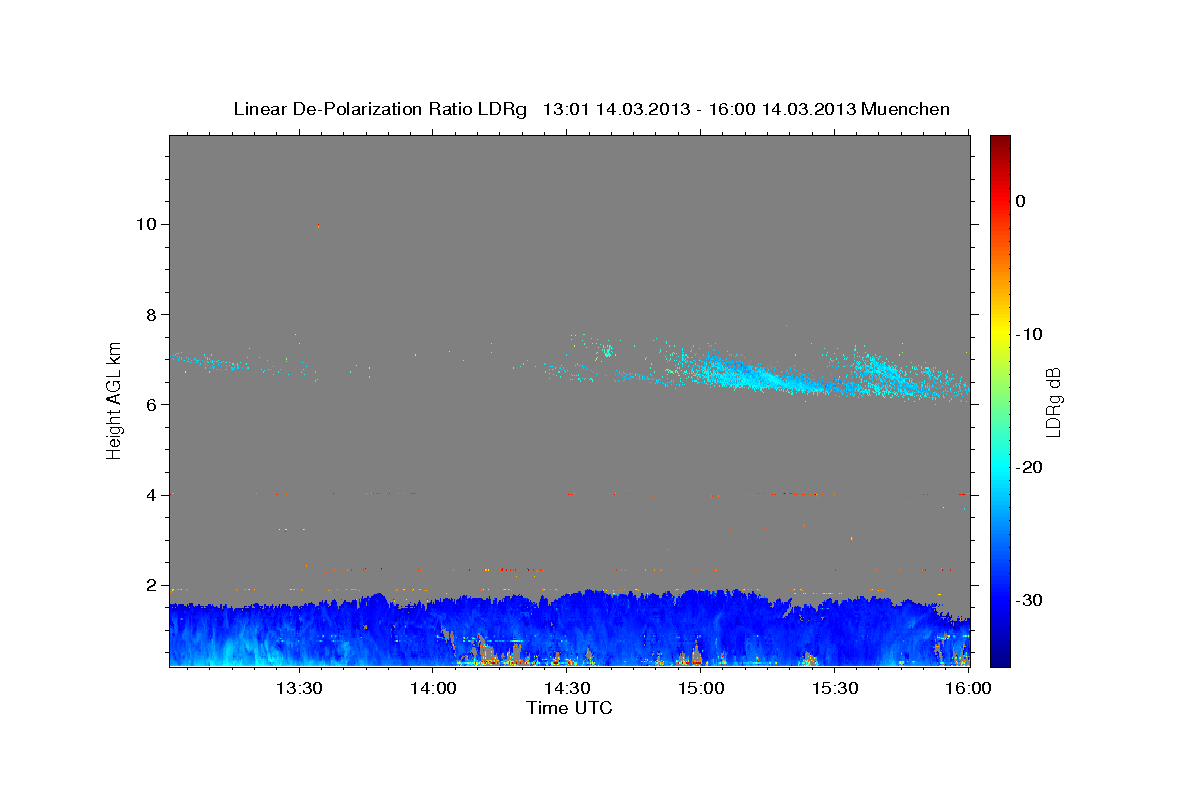Click the 14:30 time tick label

[567, 688]
